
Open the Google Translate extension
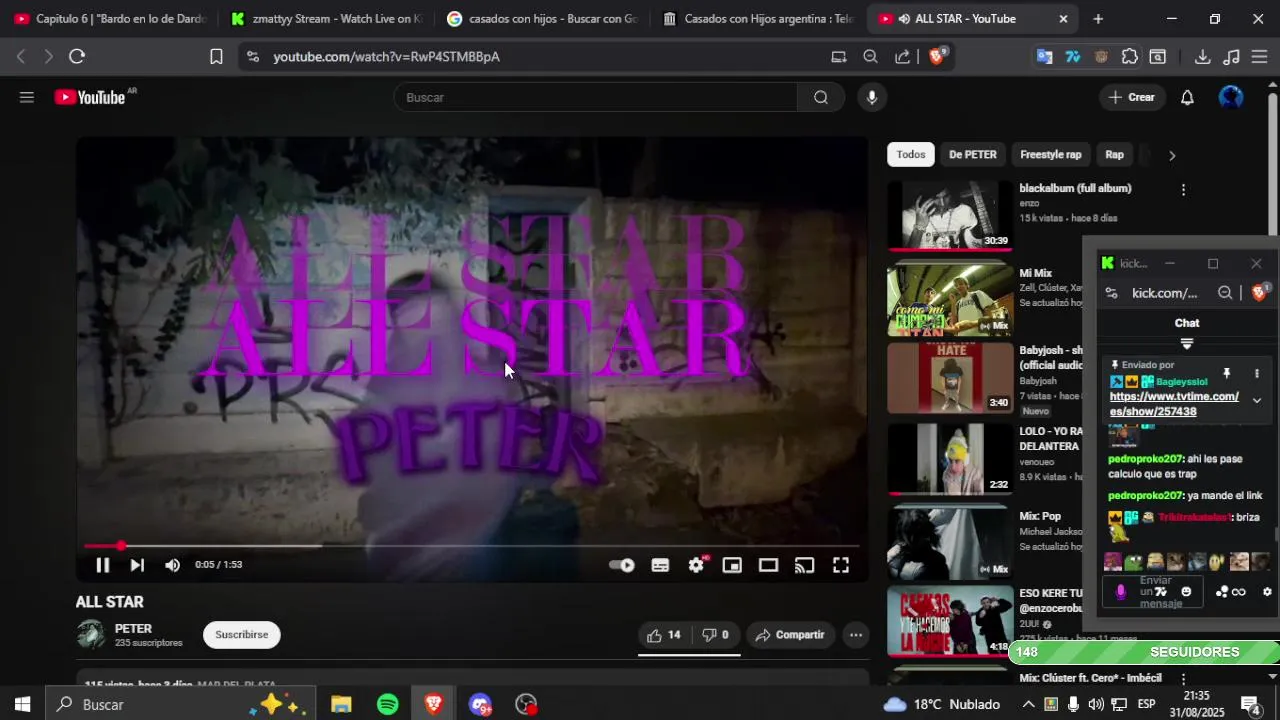coord(1044,57)
